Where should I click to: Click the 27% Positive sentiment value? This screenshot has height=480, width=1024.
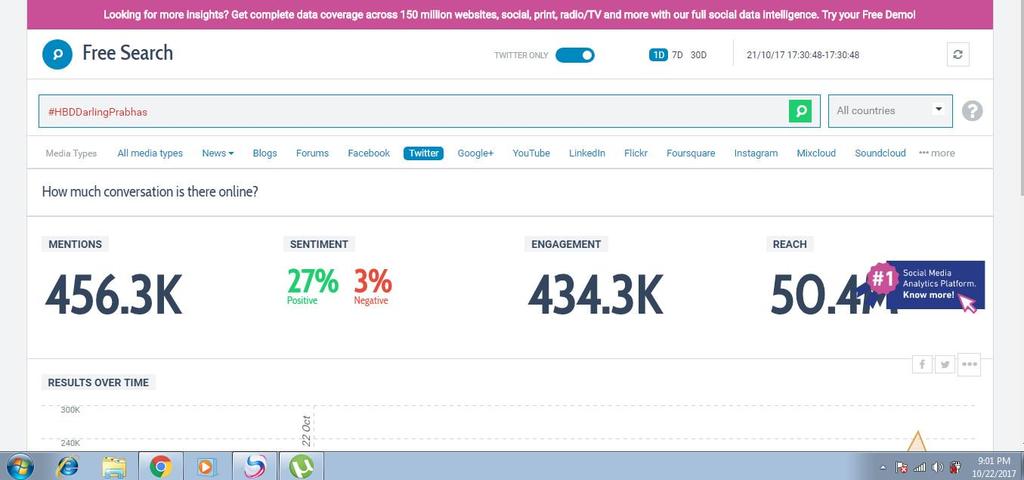(x=312, y=285)
